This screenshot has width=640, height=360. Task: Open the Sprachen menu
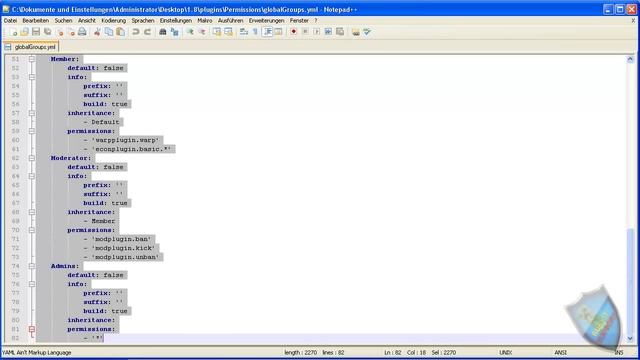click(x=143, y=20)
